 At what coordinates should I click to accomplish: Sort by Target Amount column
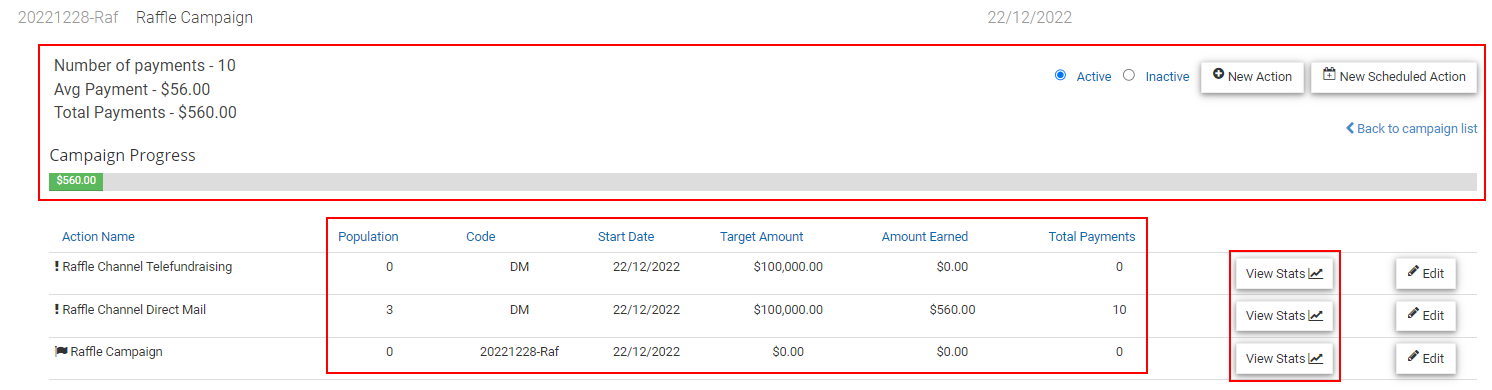(x=761, y=237)
